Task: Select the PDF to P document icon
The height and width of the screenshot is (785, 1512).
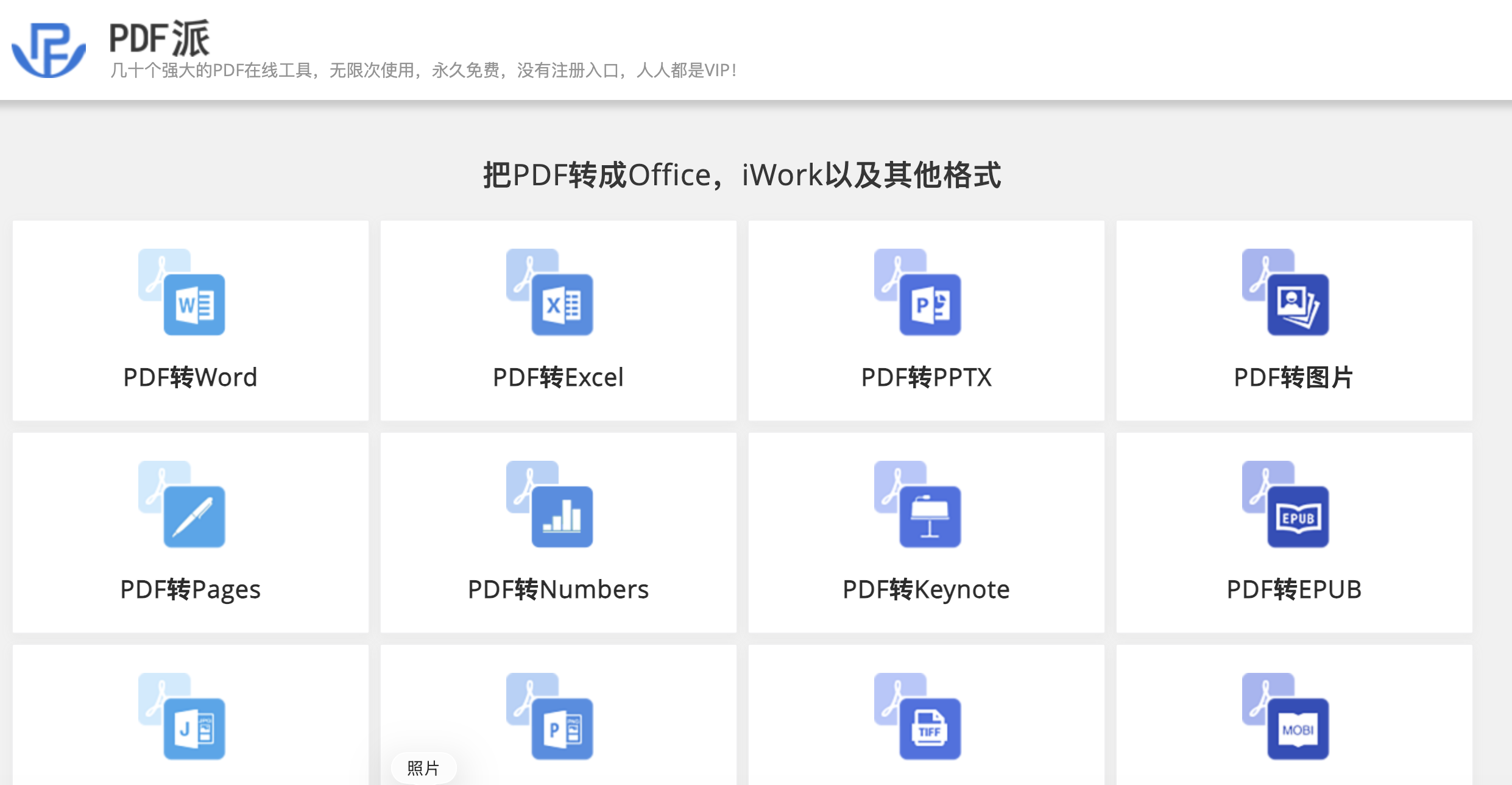Action: click(549, 716)
